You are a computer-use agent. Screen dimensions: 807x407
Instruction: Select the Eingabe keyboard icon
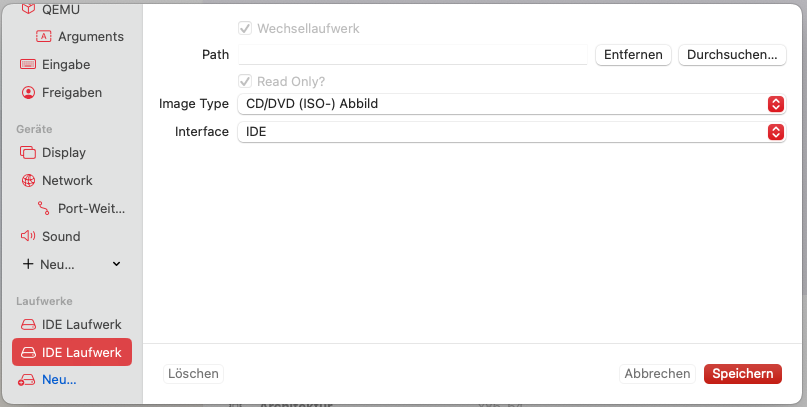27,65
